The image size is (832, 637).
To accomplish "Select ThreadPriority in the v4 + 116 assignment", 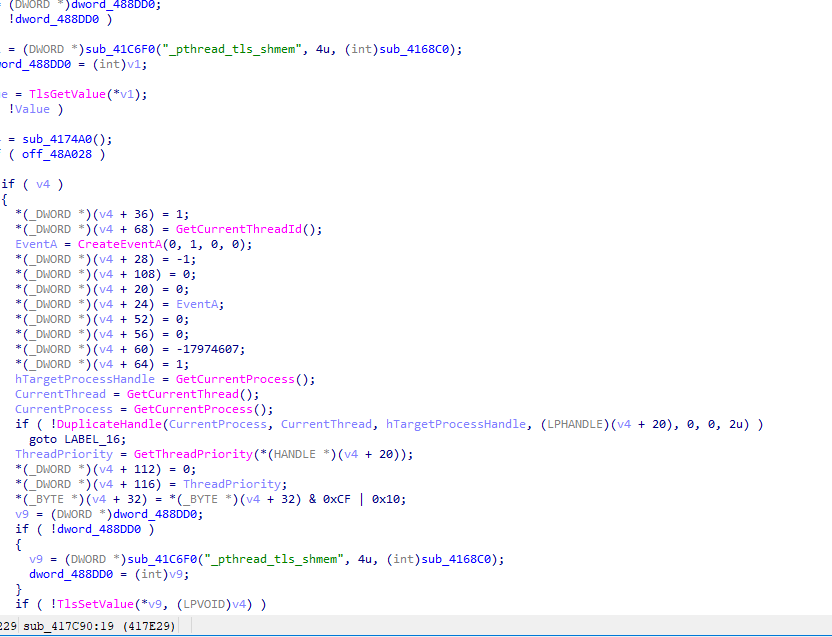I will 220,484.
